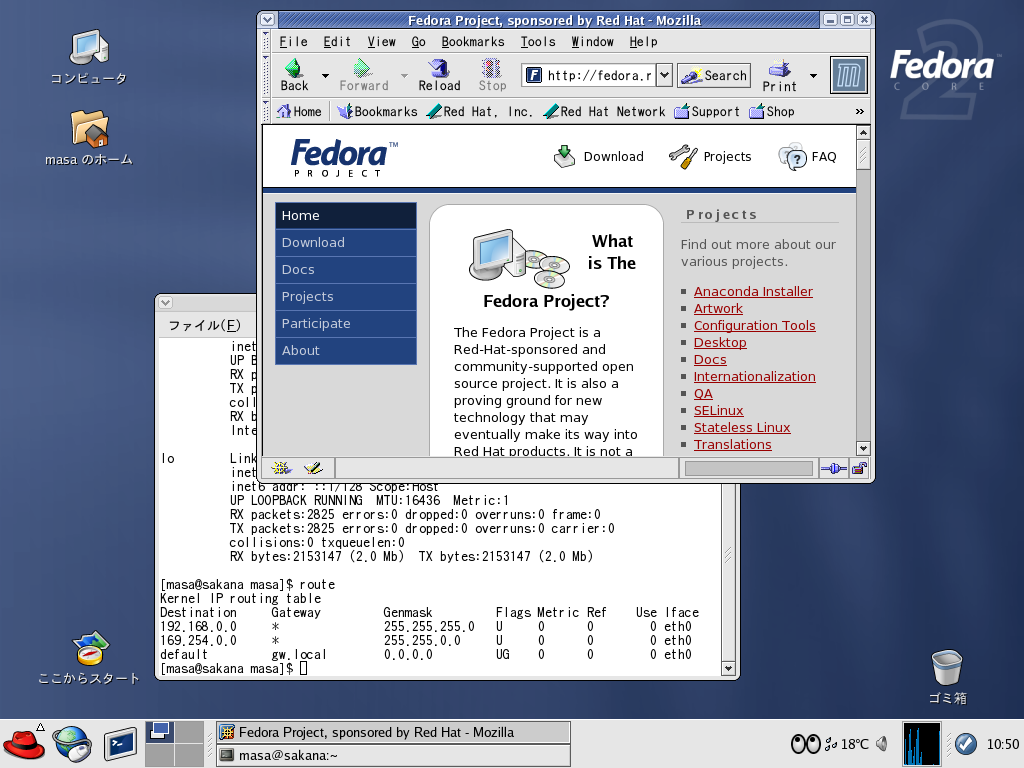Open the File menu in Mozilla
Image resolution: width=1024 pixels, height=768 pixels.
(x=293, y=42)
